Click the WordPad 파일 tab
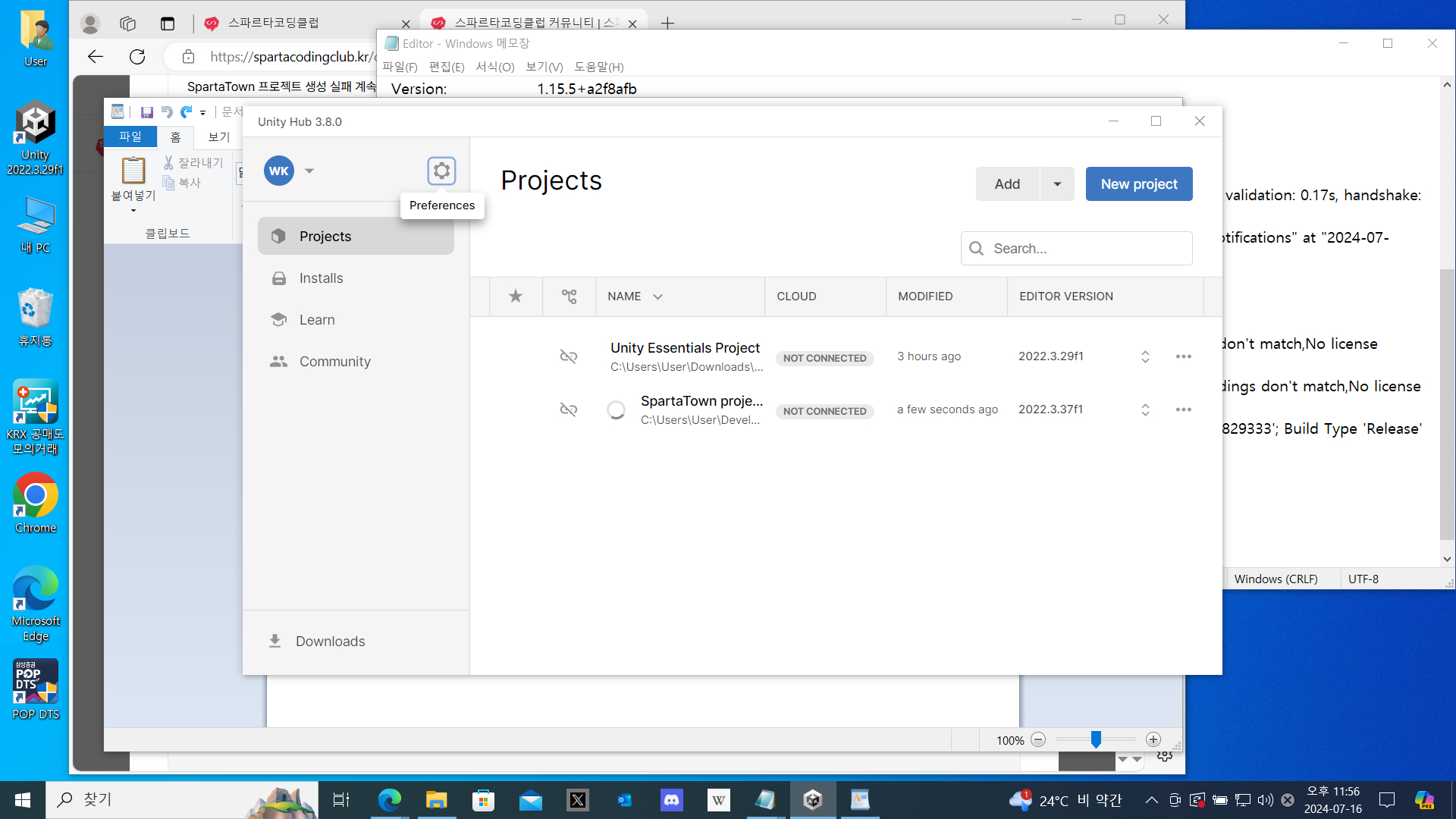 (130, 136)
